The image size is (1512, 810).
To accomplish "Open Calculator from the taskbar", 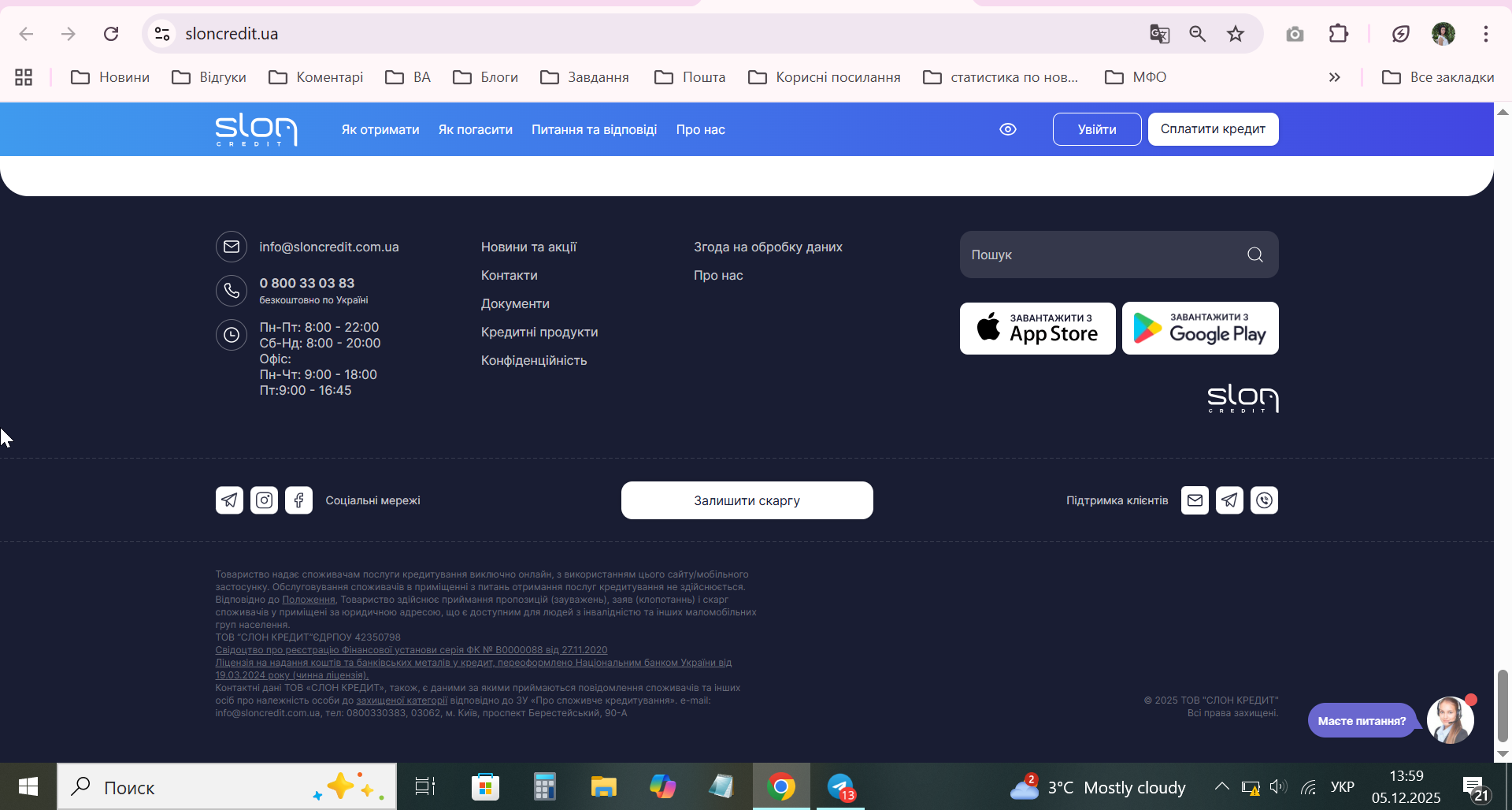I will (x=544, y=786).
